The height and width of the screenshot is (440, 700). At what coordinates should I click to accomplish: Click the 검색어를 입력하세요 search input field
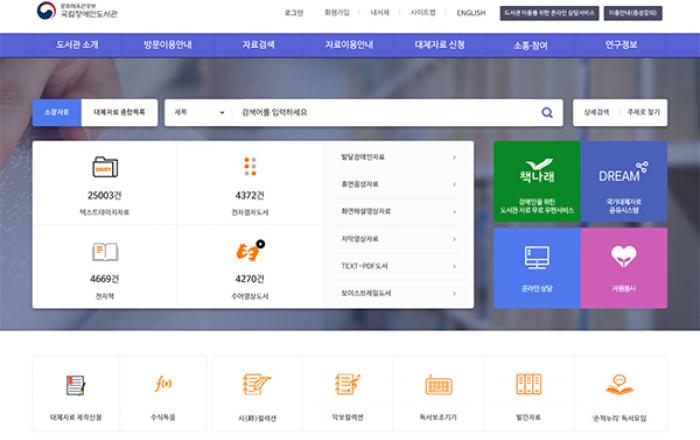[x=380, y=113]
